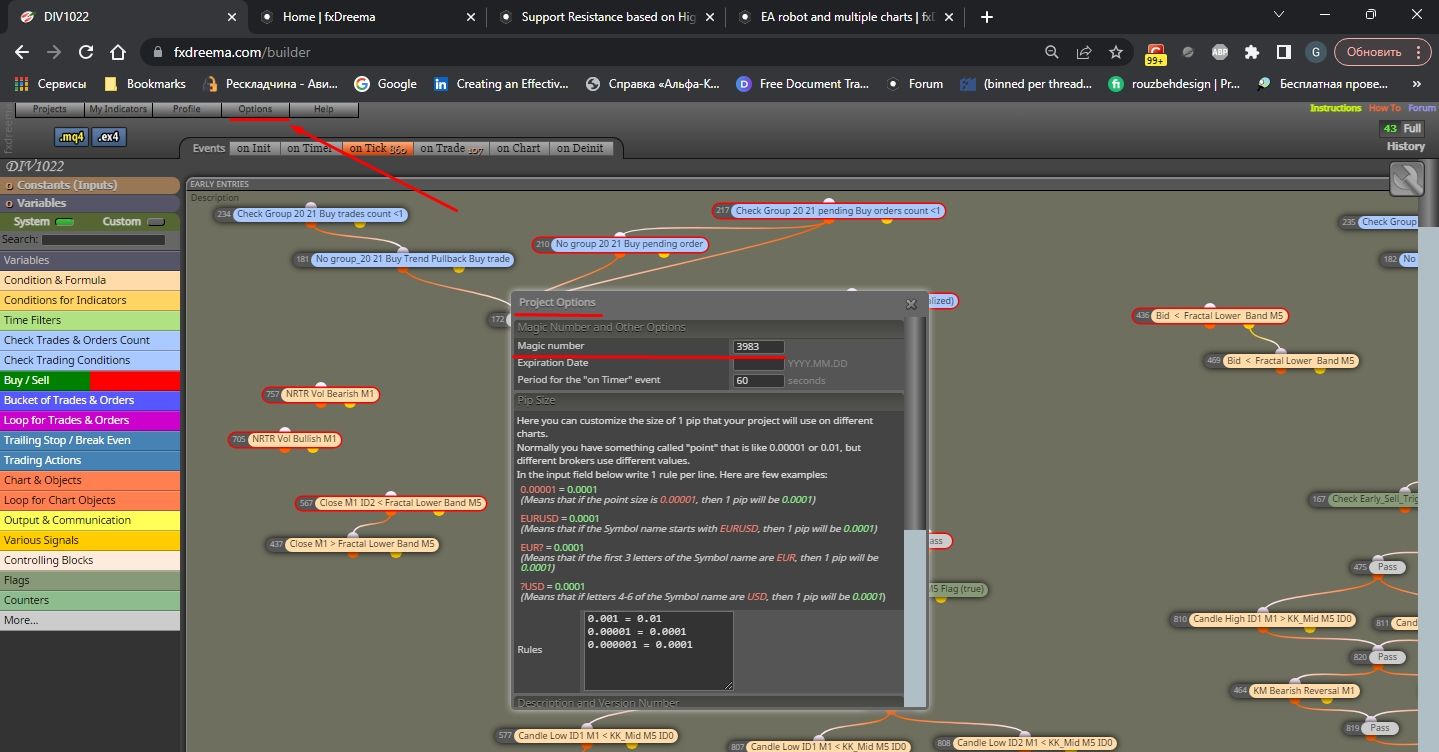Viewport: 1439px width, 752px height.
Task: Share this page via the share icon
Action: click(x=1084, y=52)
